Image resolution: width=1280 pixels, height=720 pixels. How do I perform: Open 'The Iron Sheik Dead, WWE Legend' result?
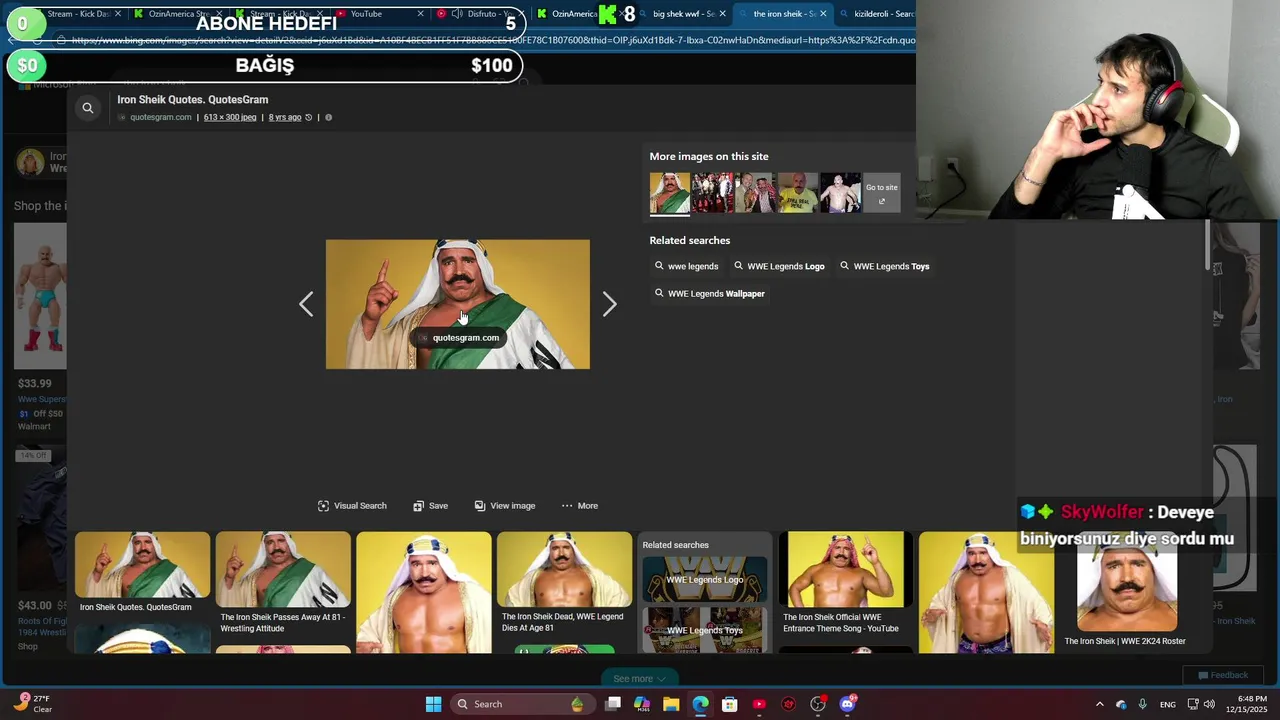click(x=564, y=570)
